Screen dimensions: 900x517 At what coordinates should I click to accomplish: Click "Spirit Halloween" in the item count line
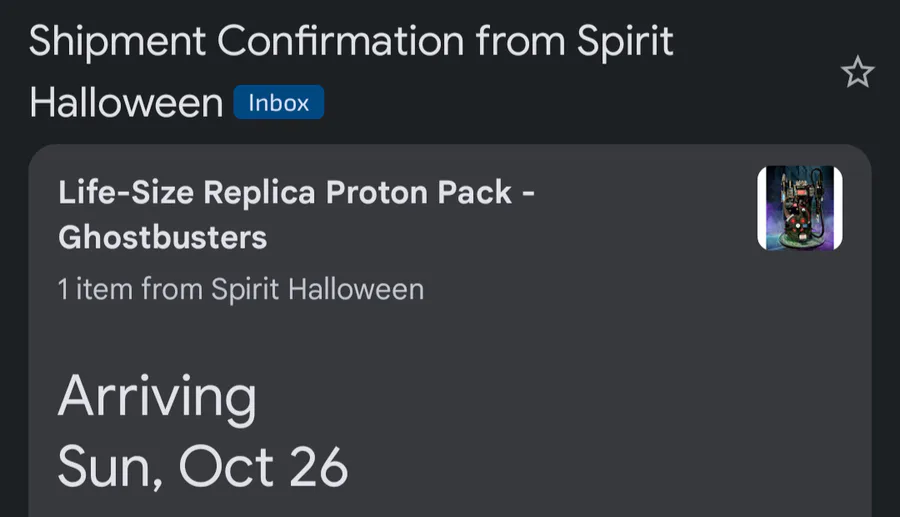coord(317,290)
